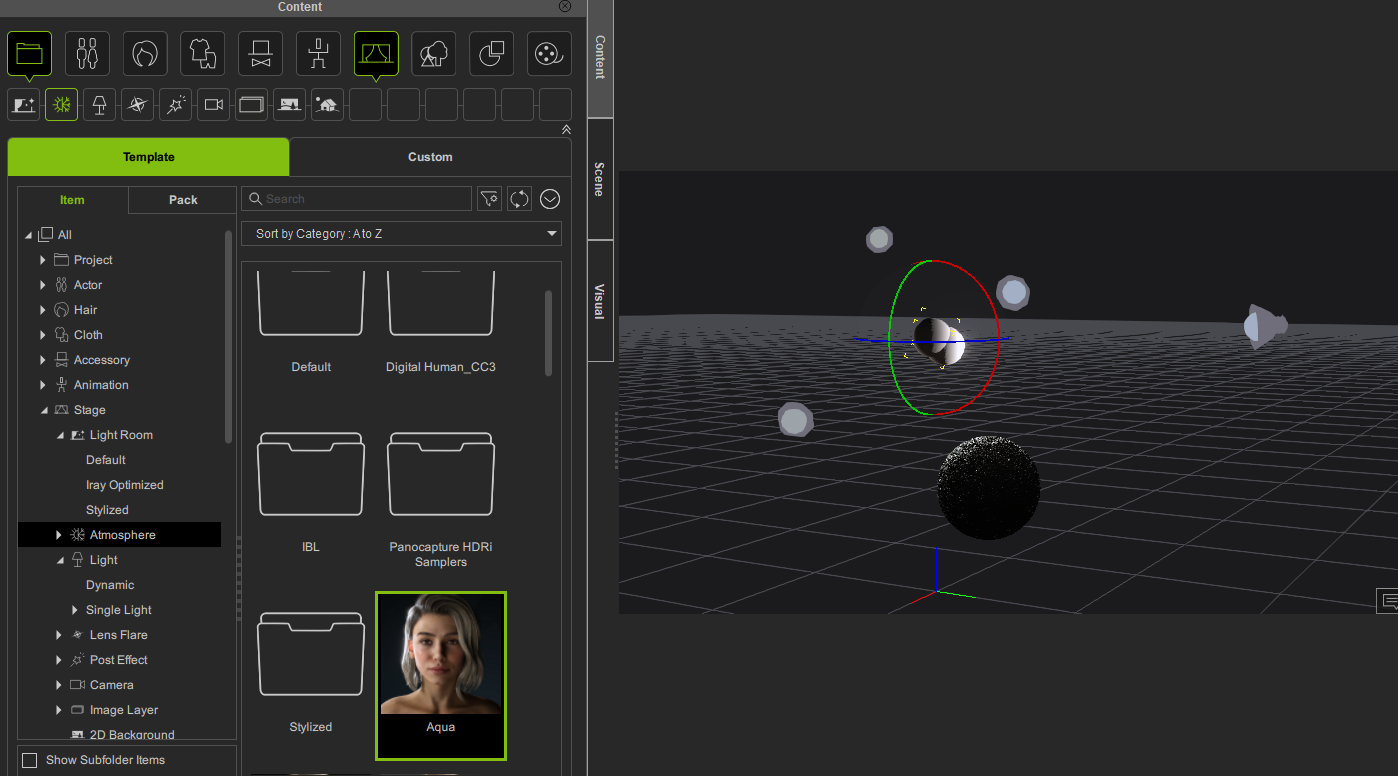Choose the Light Room subcategory icon
The image size is (1398, 776).
coord(24,104)
